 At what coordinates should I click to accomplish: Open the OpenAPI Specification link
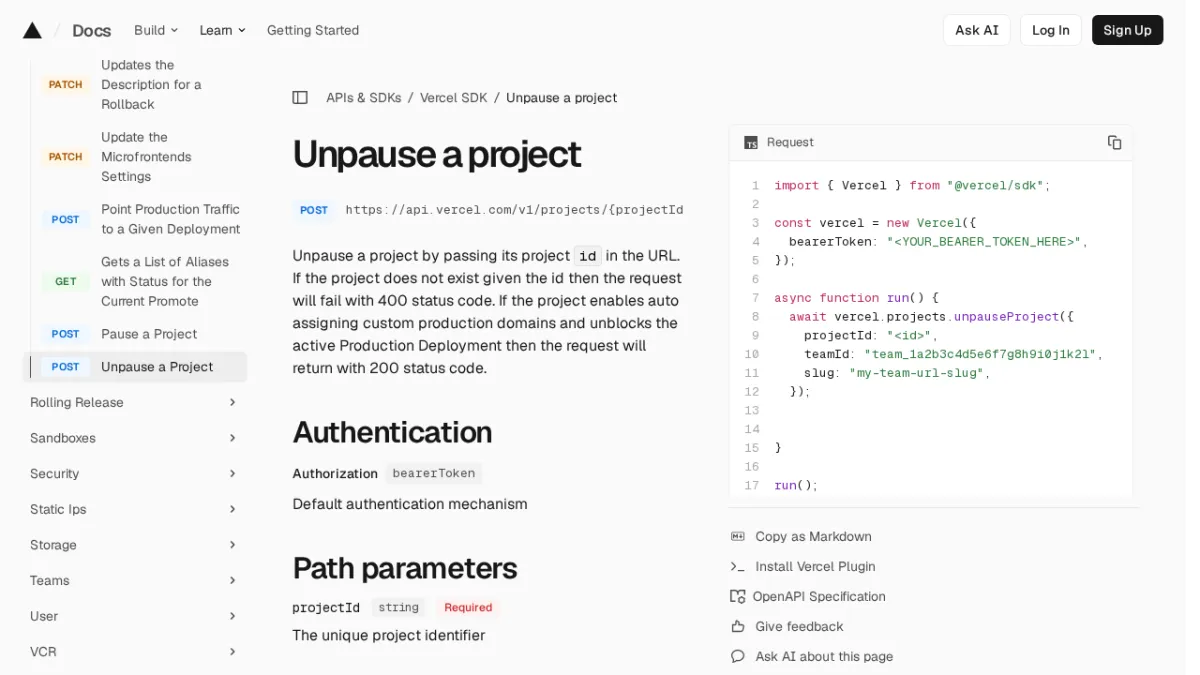(819, 596)
